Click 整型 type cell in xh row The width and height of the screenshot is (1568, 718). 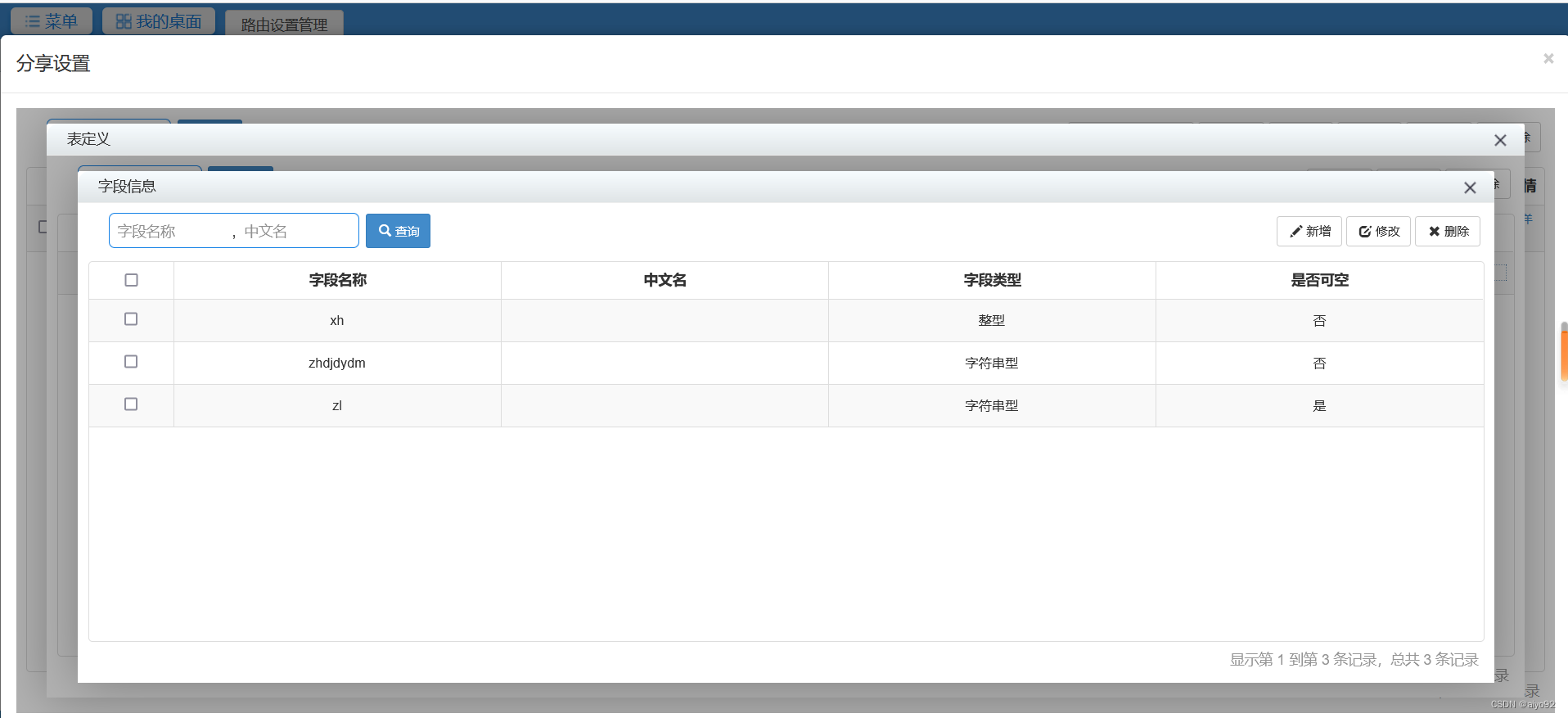[992, 321]
